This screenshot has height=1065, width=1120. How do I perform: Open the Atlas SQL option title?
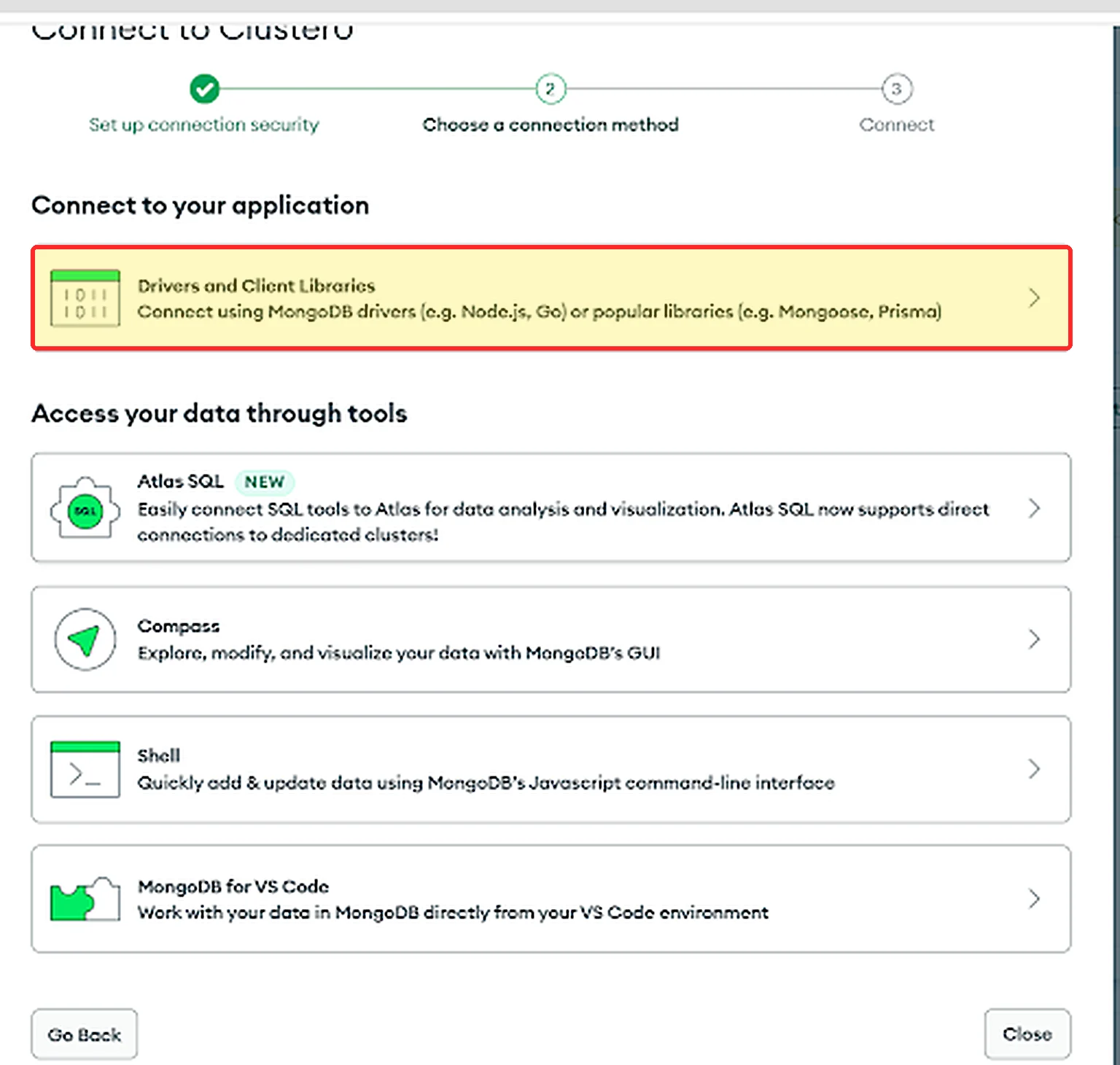click(181, 481)
